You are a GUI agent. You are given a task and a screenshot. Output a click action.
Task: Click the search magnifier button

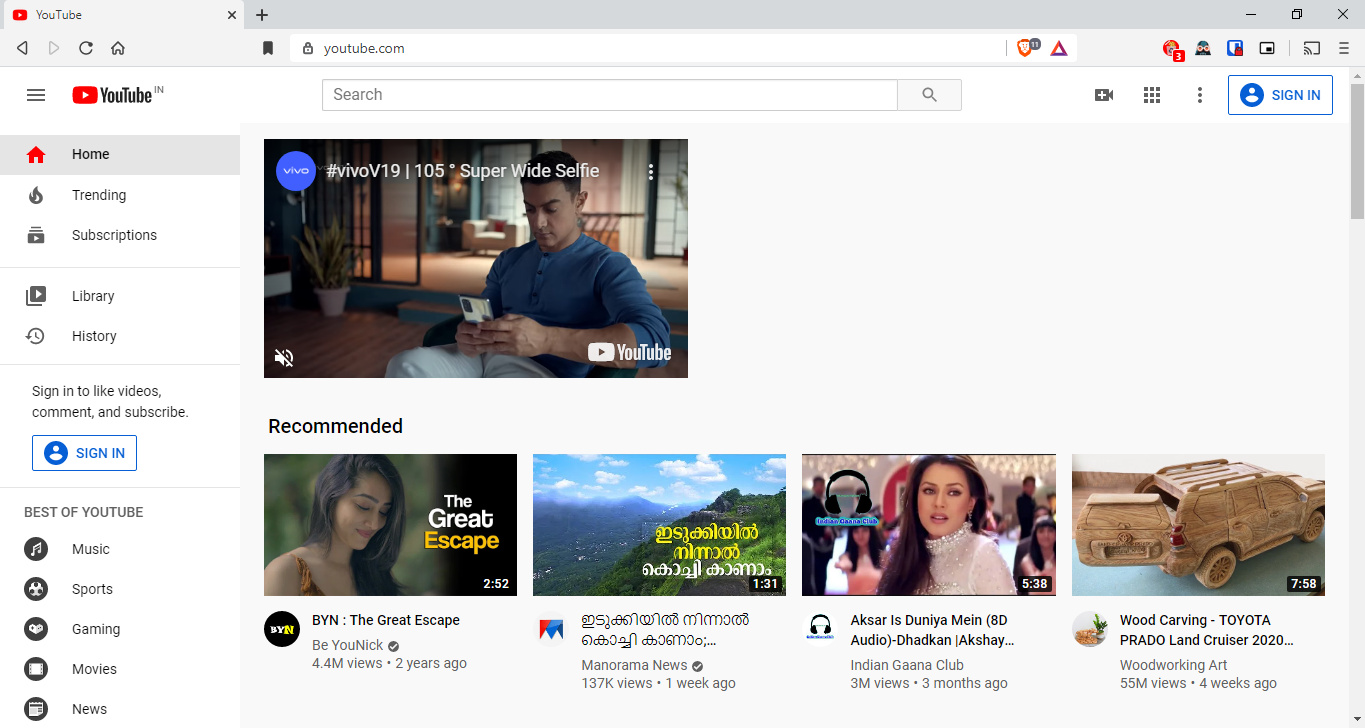[929, 95]
